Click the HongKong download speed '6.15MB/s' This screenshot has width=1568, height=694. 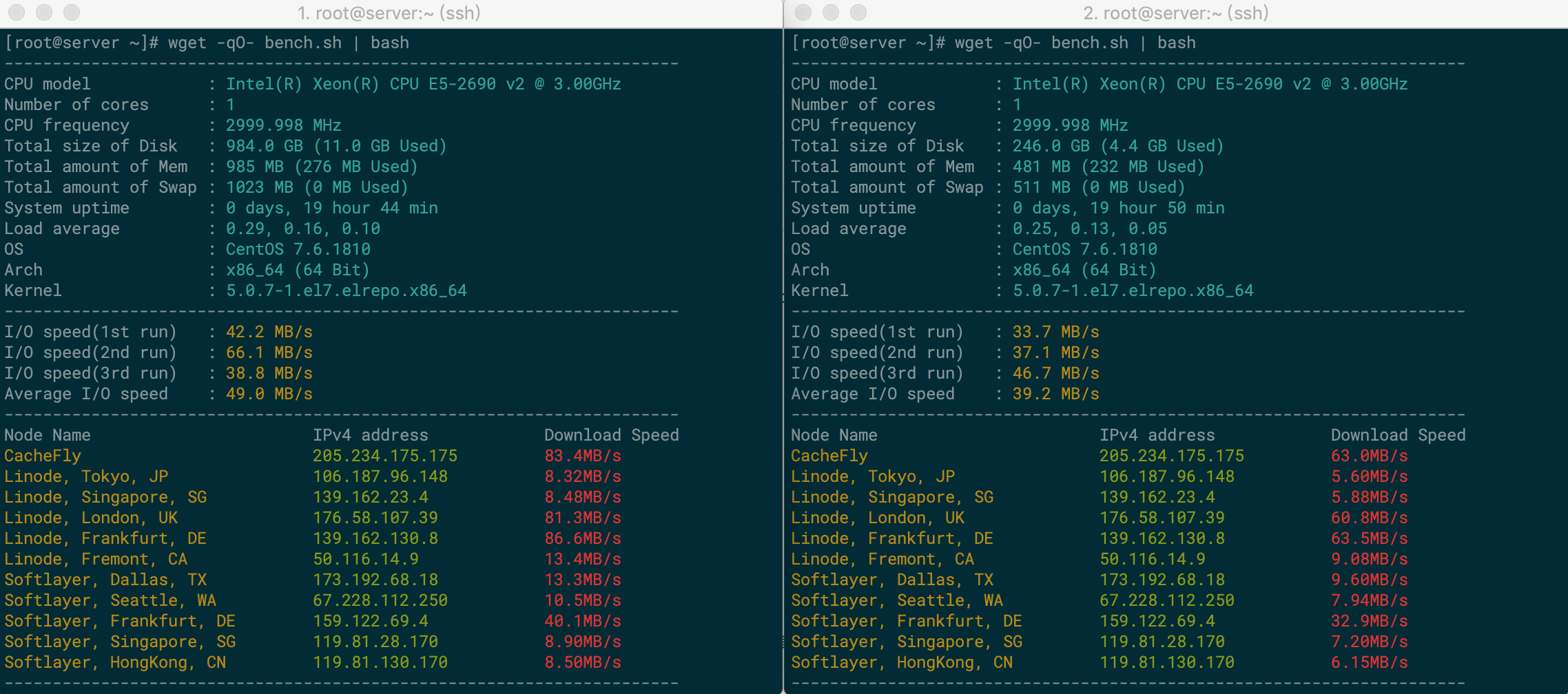click(1370, 662)
